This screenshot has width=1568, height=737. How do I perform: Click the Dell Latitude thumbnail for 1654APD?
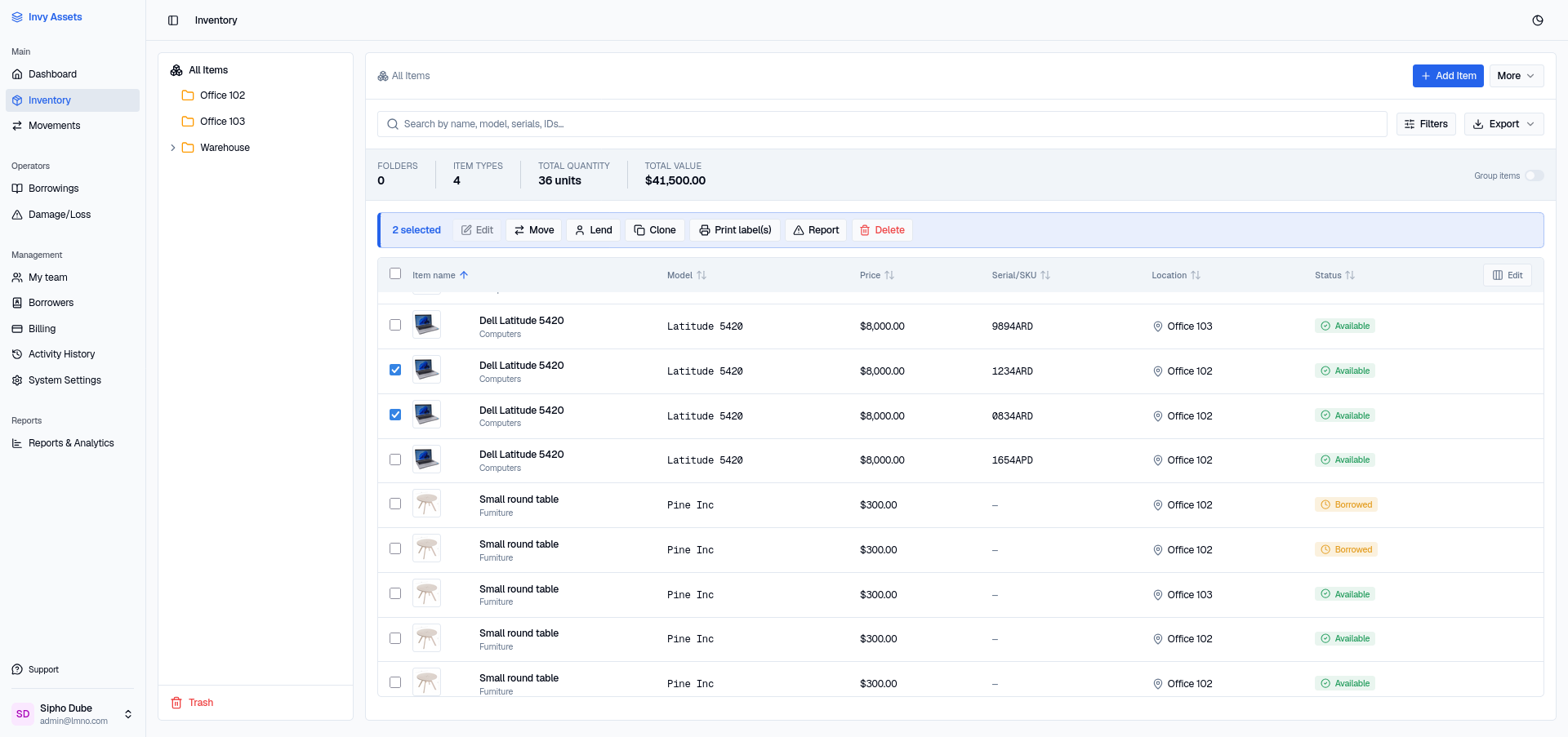[x=426, y=460]
